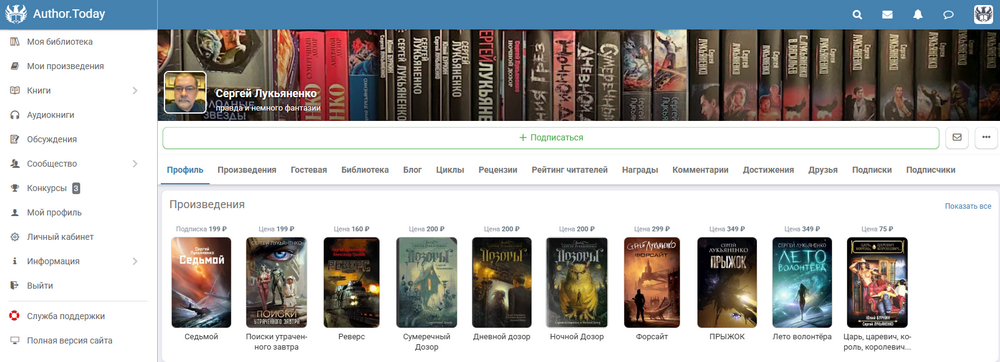Open the Награды tab
The height and width of the screenshot is (362, 1000).
click(640, 170)
